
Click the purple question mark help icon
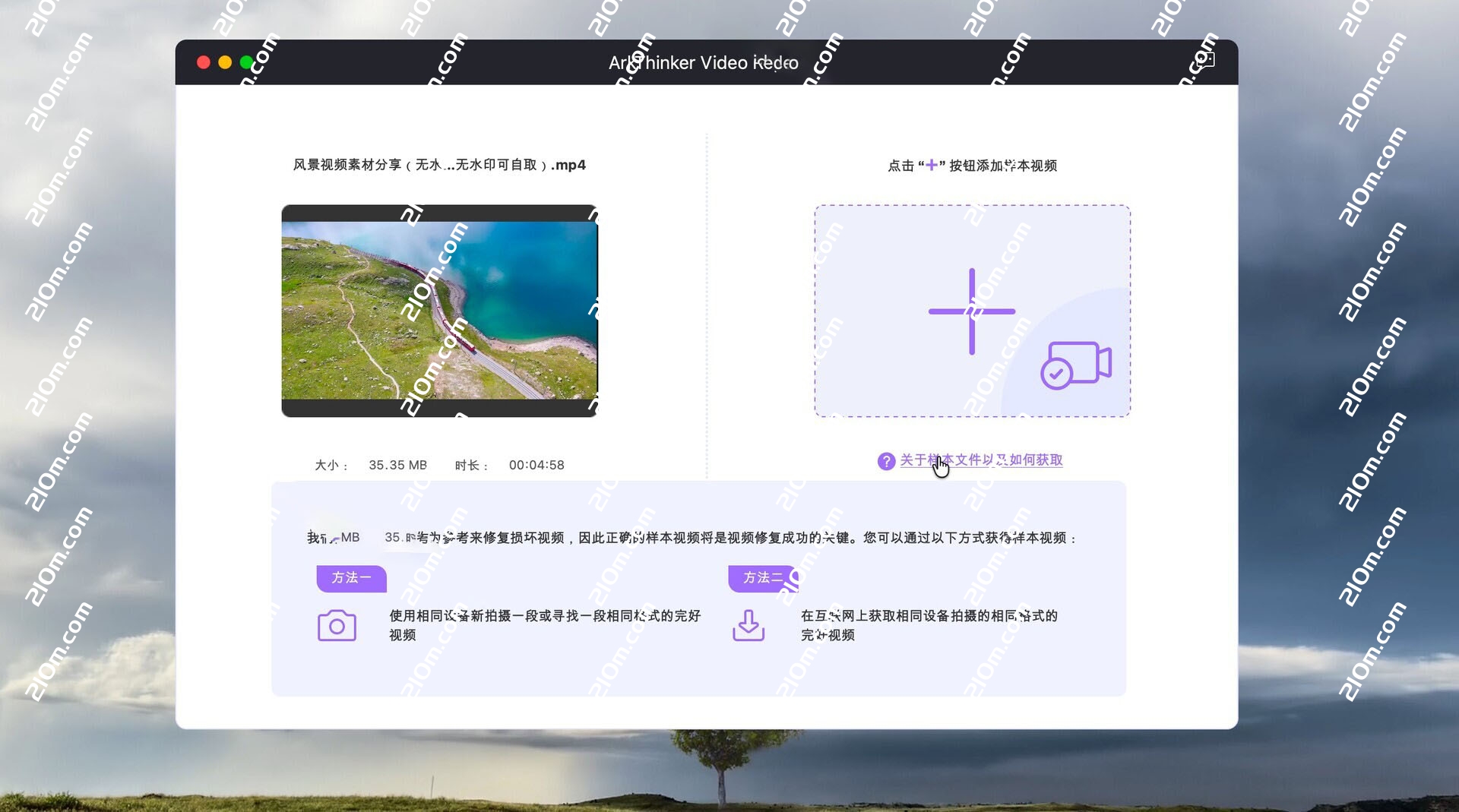pos(886,461)
